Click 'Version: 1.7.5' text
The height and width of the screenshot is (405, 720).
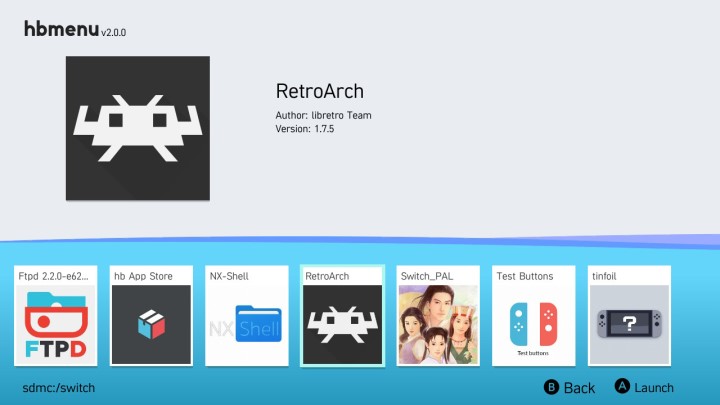[x=304, y=129]
